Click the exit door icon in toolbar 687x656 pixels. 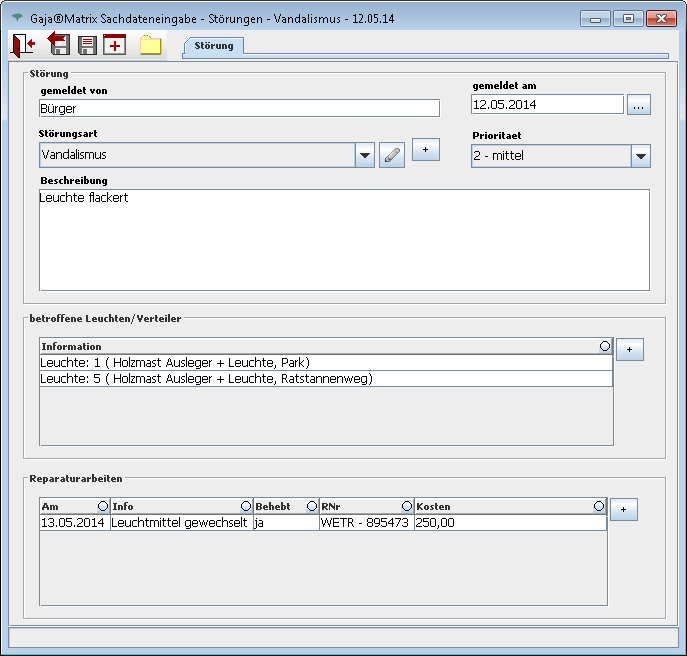click(23, 45)
